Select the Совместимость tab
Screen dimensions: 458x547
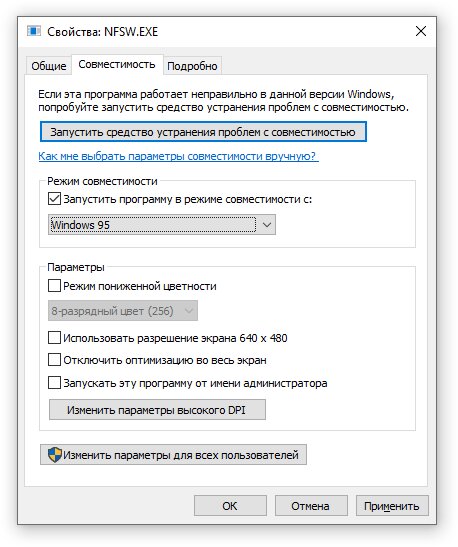pyautogui.click(x=117, y=64)
